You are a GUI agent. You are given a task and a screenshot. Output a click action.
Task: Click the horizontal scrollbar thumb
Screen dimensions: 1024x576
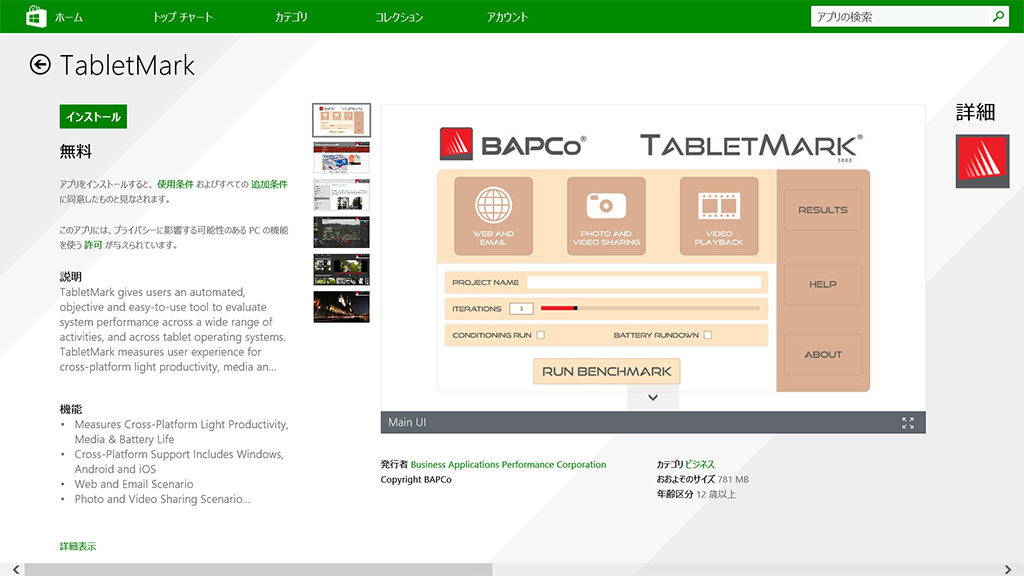[258, 569]
